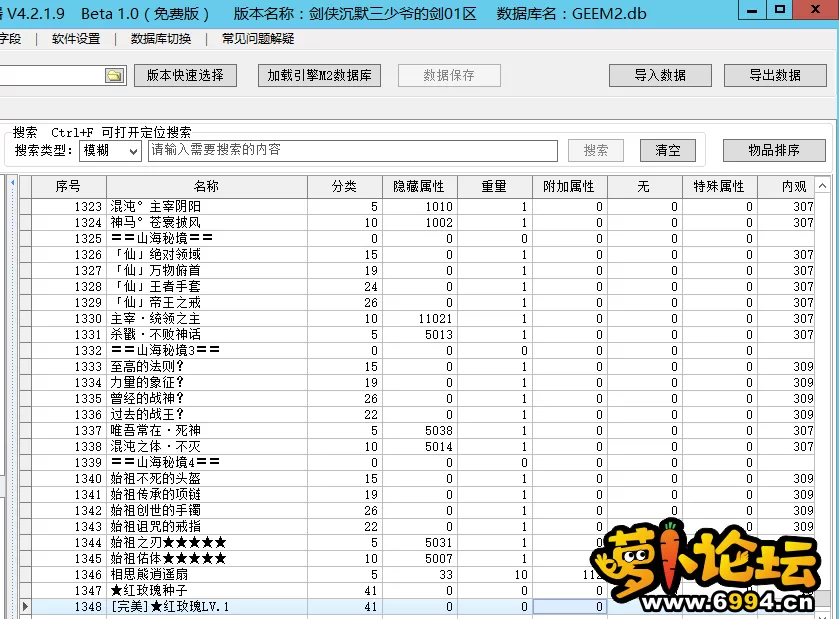Viewport: 839px width, 619px height.
Task: Open the 常见问题解疑 menu
Action: click(x=258, y=39)
